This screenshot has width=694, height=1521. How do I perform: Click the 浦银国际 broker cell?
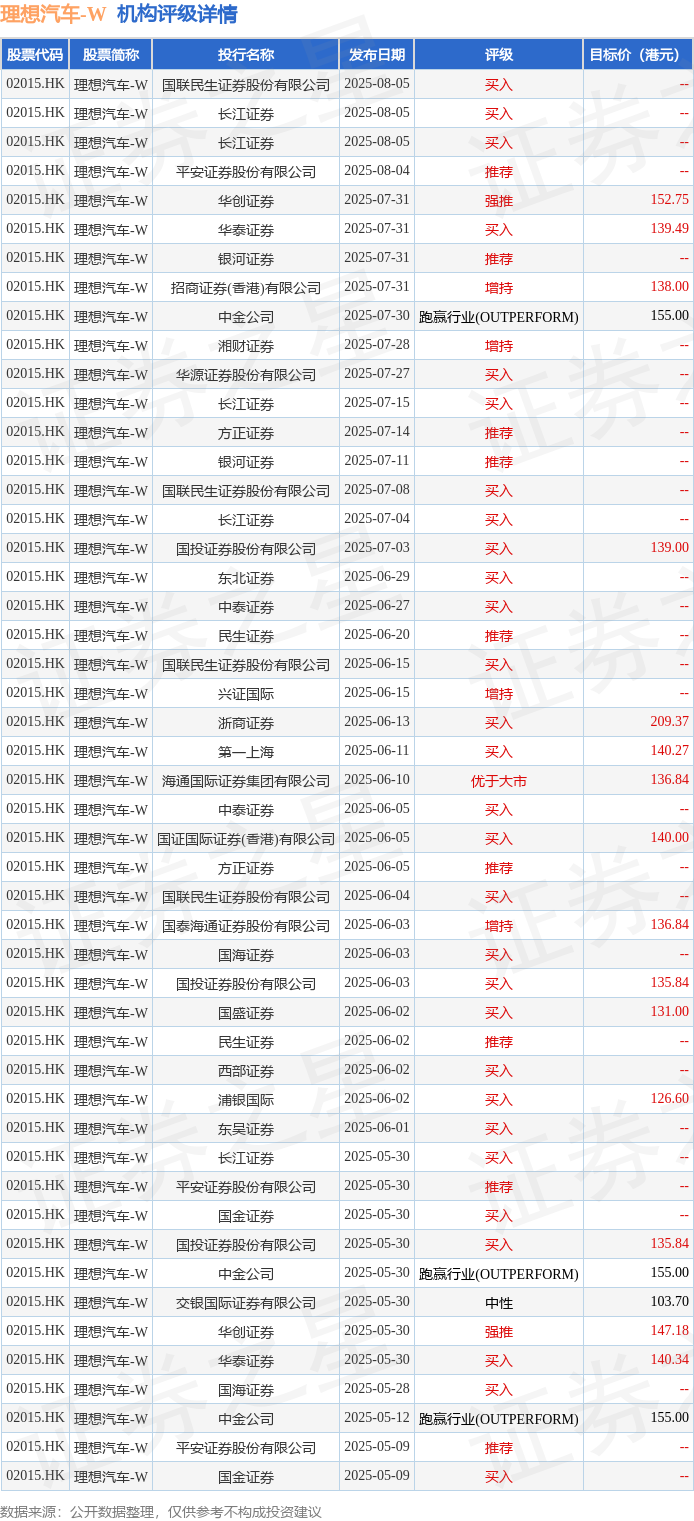point(246,1100)
